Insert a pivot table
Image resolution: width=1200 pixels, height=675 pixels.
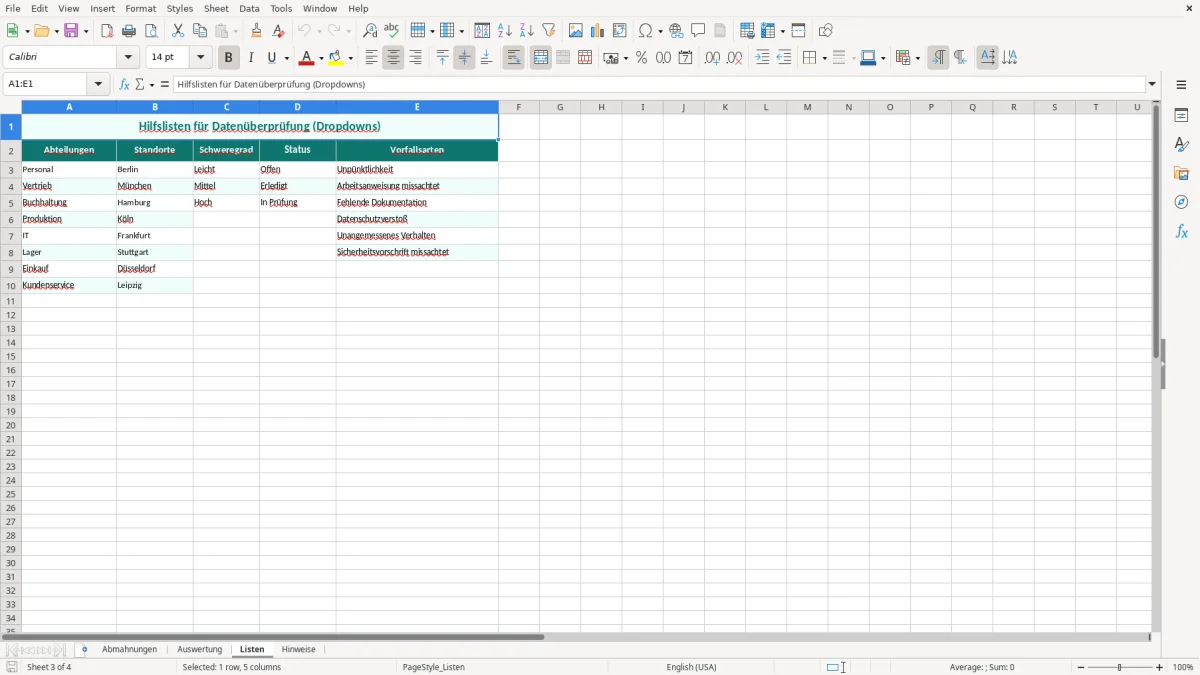620,31
